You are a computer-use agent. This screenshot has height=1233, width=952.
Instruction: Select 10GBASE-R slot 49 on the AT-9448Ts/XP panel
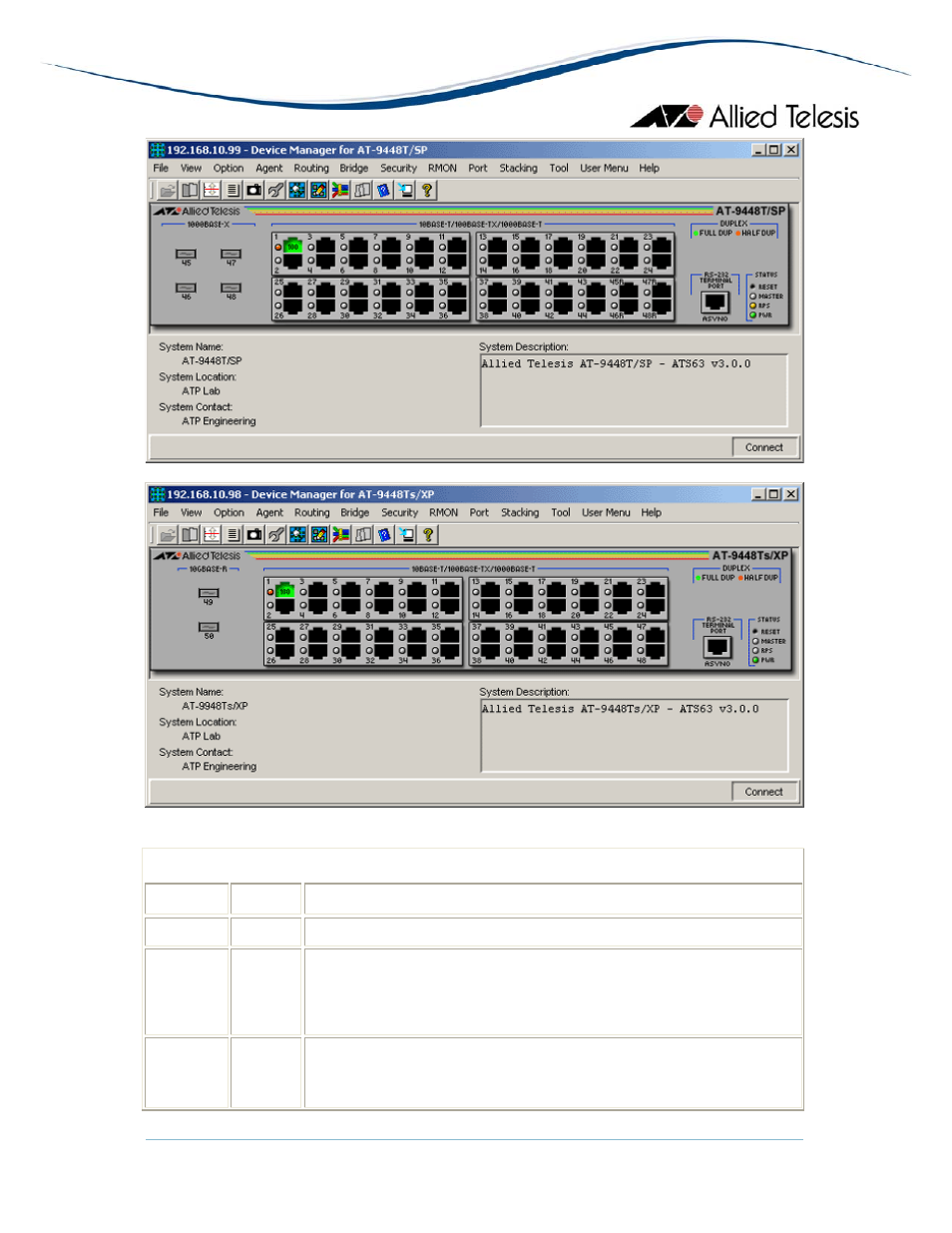pyautogui.click(x=209, y=593)
